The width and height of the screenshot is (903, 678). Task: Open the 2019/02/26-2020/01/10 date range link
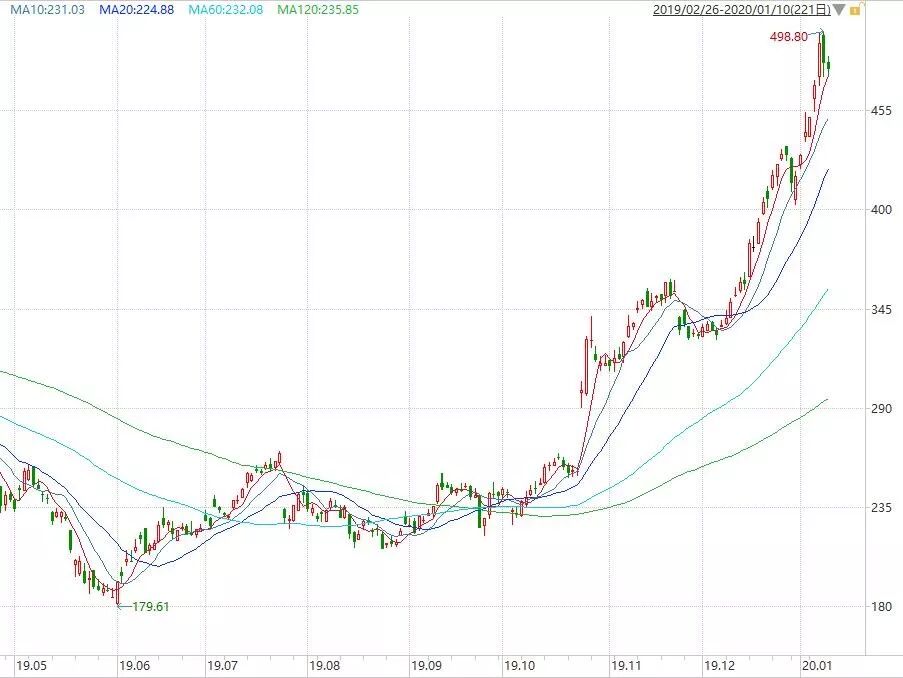click(742, 10)
